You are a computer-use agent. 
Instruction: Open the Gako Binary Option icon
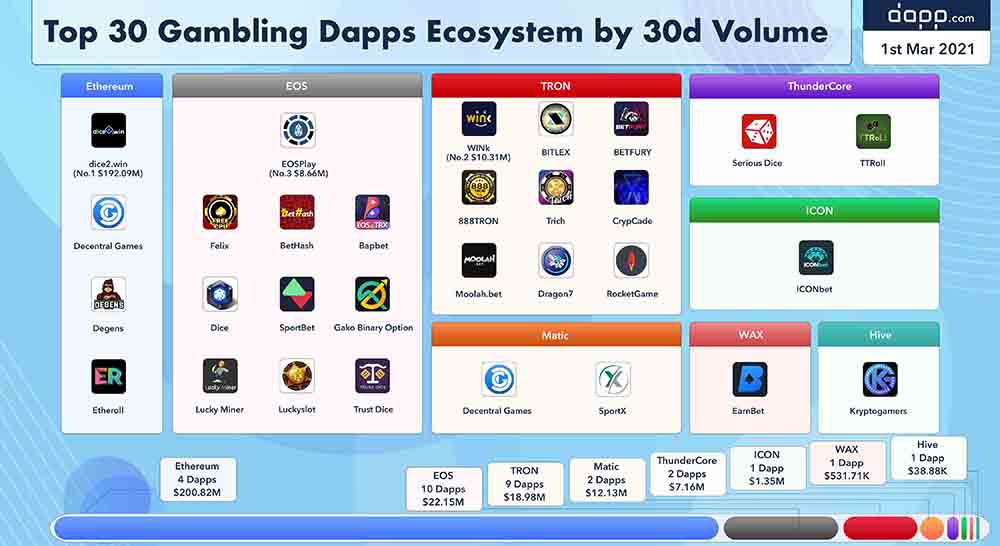point(373,294)
